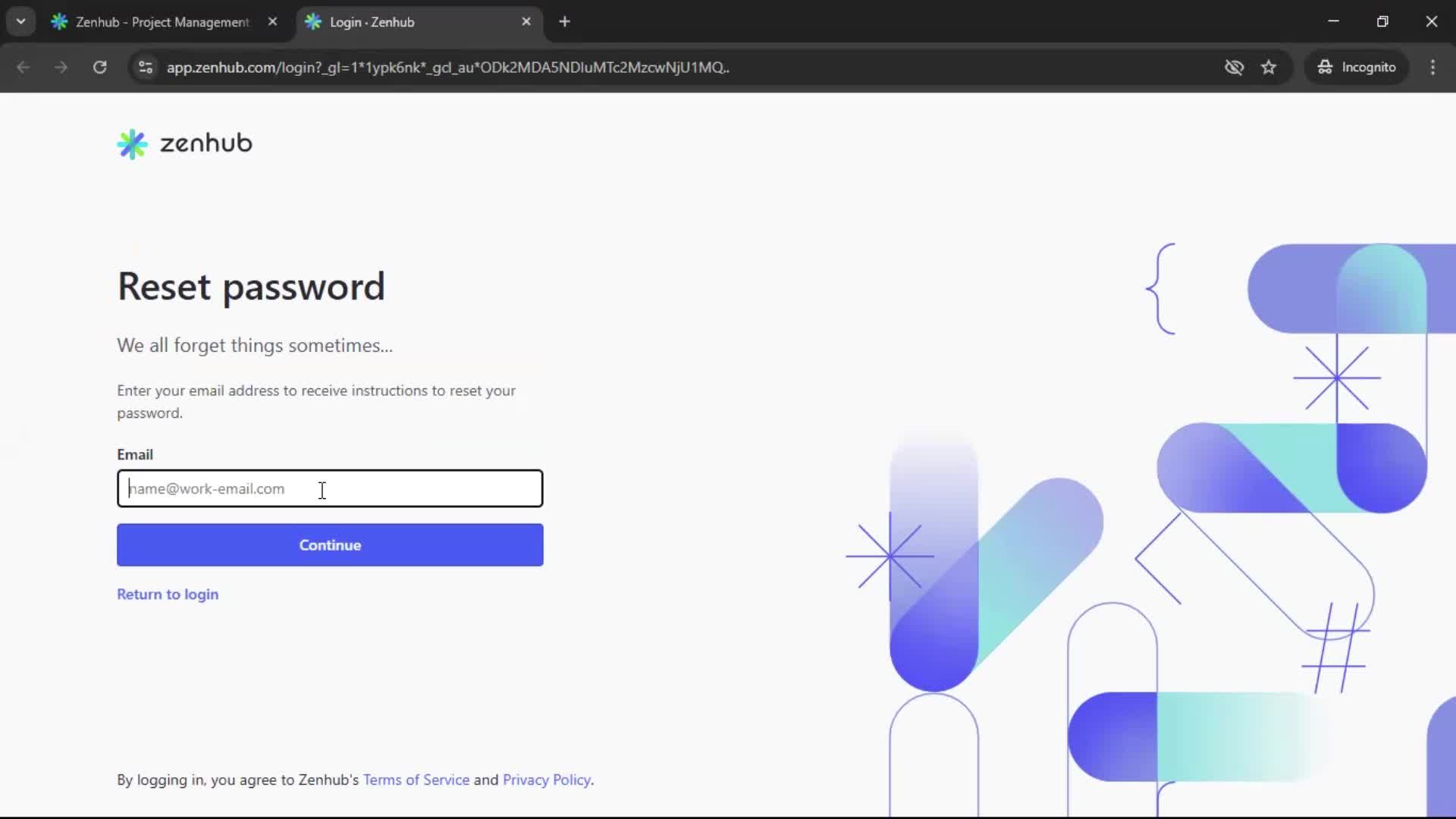The height and width of the screenshot is (819, 1456).
Task: Navigate back using the back arrow
Action: coord(24,67)
